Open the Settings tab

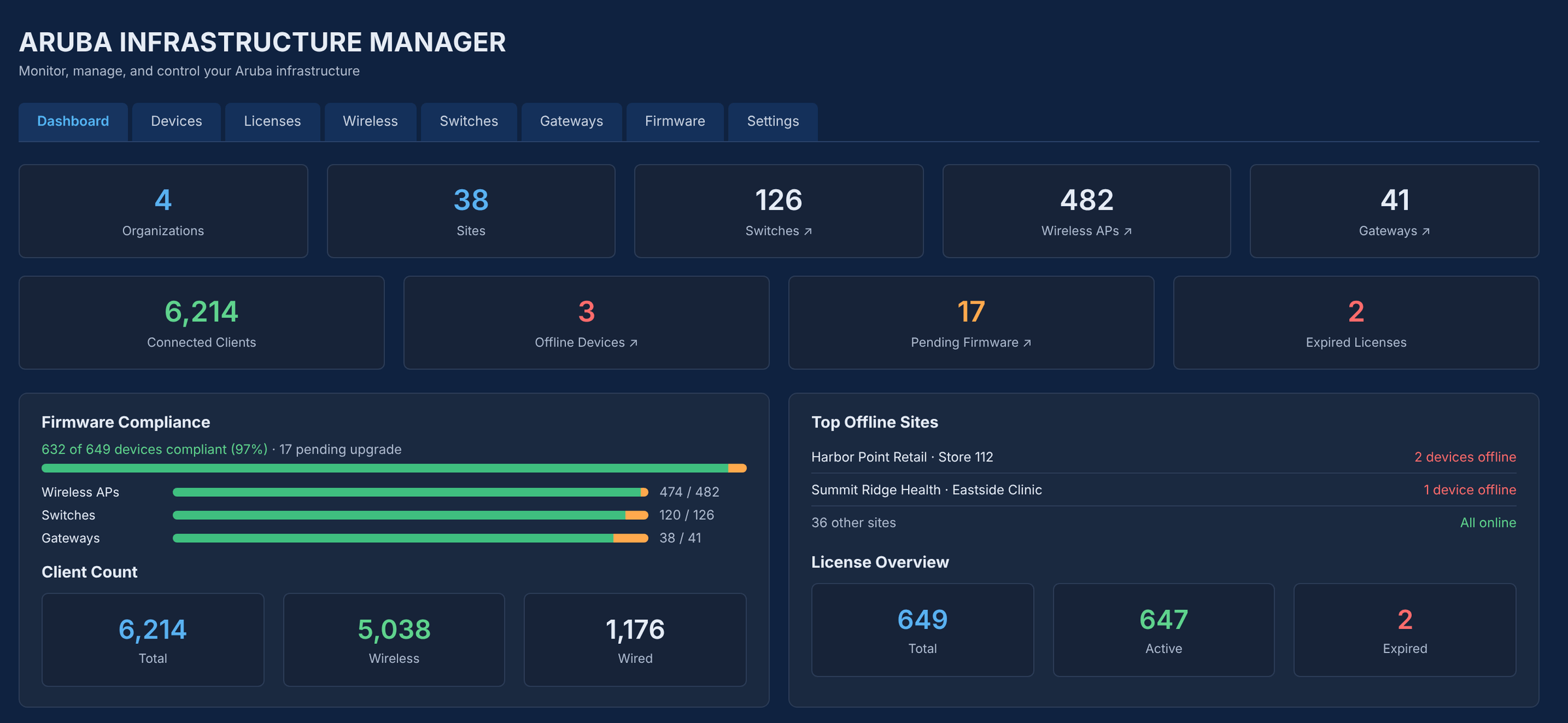[x=773, y=122]
